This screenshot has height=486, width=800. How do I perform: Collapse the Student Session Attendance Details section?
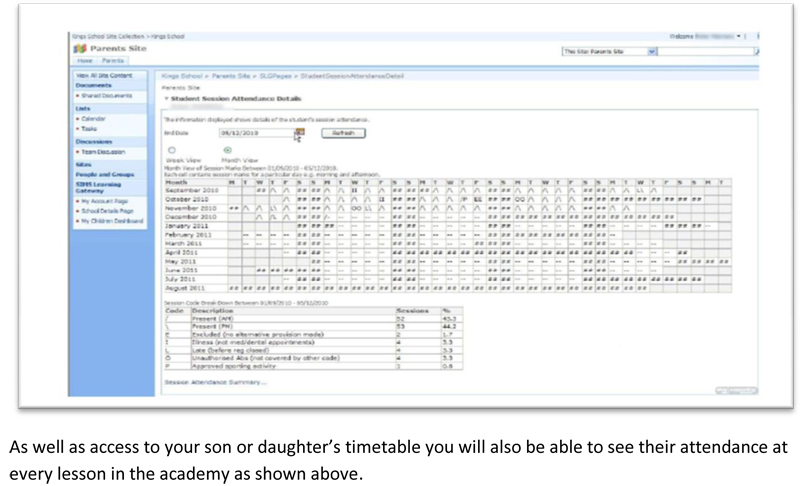[166, 99]
